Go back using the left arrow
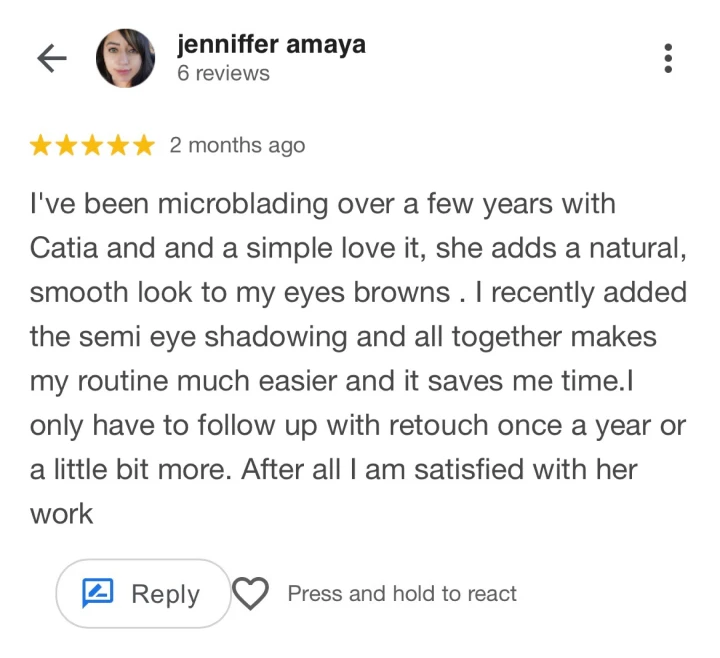720x658 pixels. 51,59
